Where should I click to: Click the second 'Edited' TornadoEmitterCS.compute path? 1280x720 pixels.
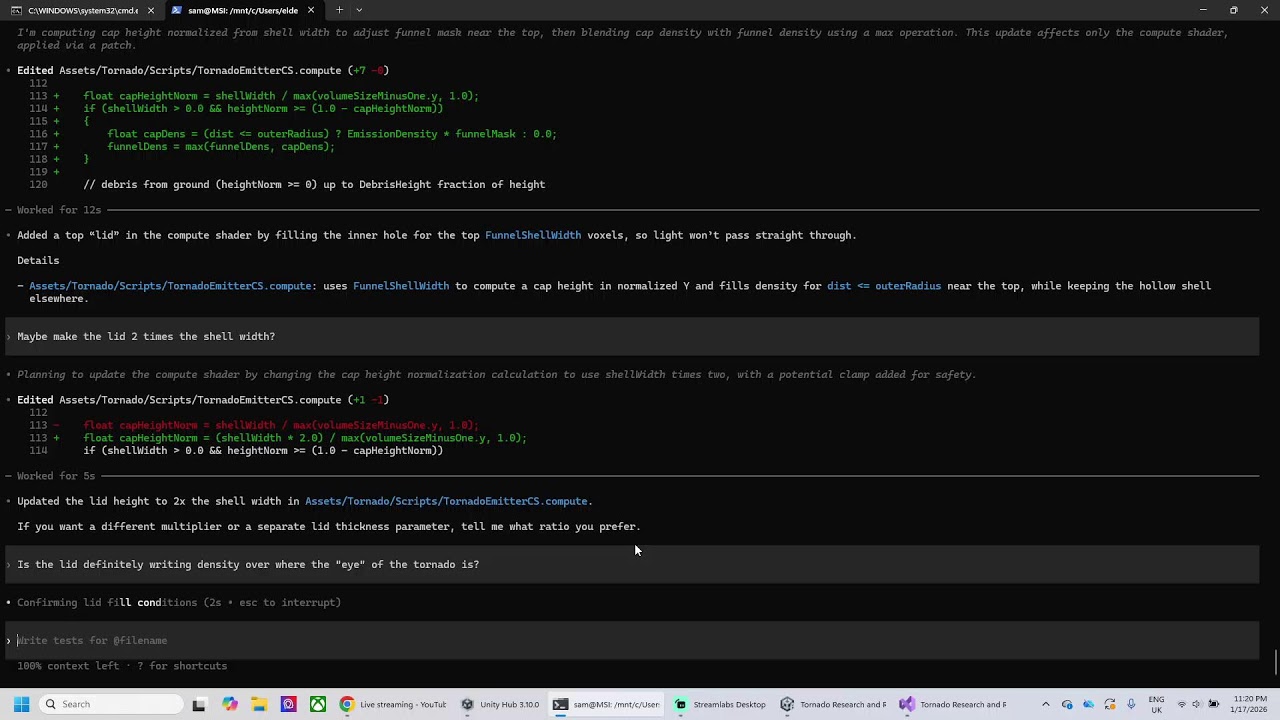click(200, 400)
